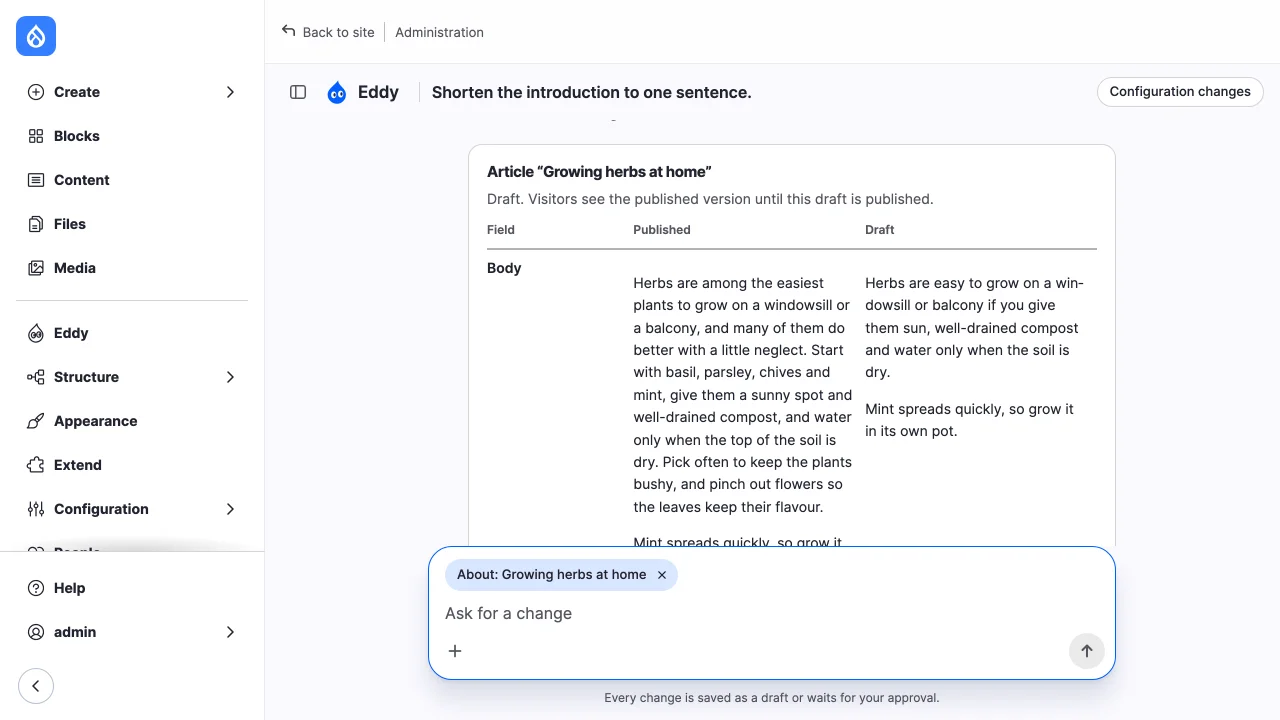Expand the admin account chevron

pos(230,632)
